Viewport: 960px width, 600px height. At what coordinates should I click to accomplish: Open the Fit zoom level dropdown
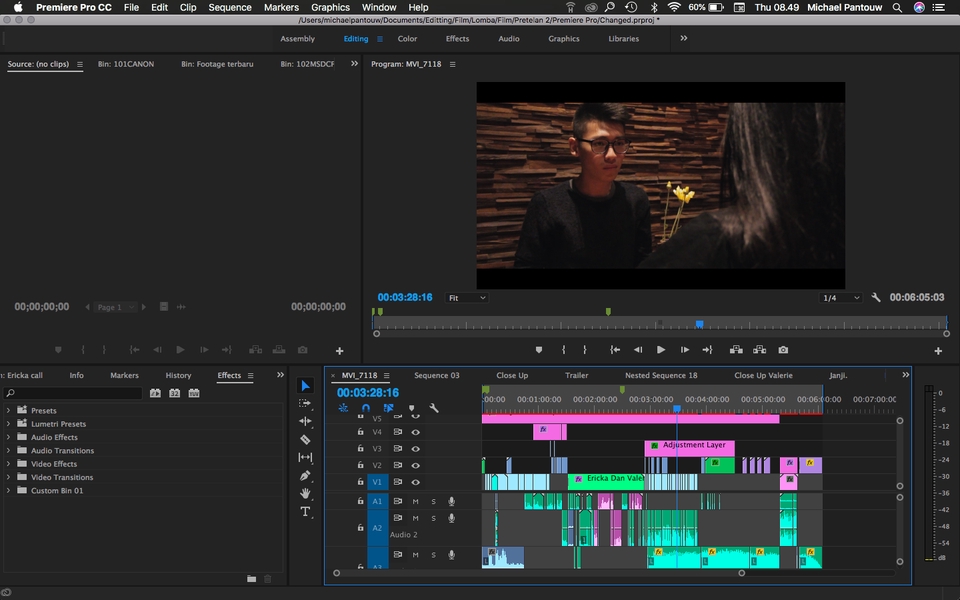(x=467, y=298)
